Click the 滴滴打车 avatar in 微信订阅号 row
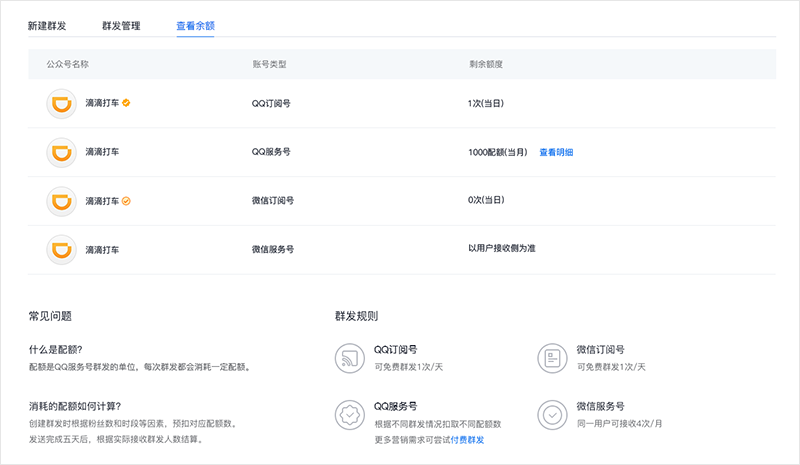This screenshot has width=800, height=465. pyautogui.click(x=62, y=201)
